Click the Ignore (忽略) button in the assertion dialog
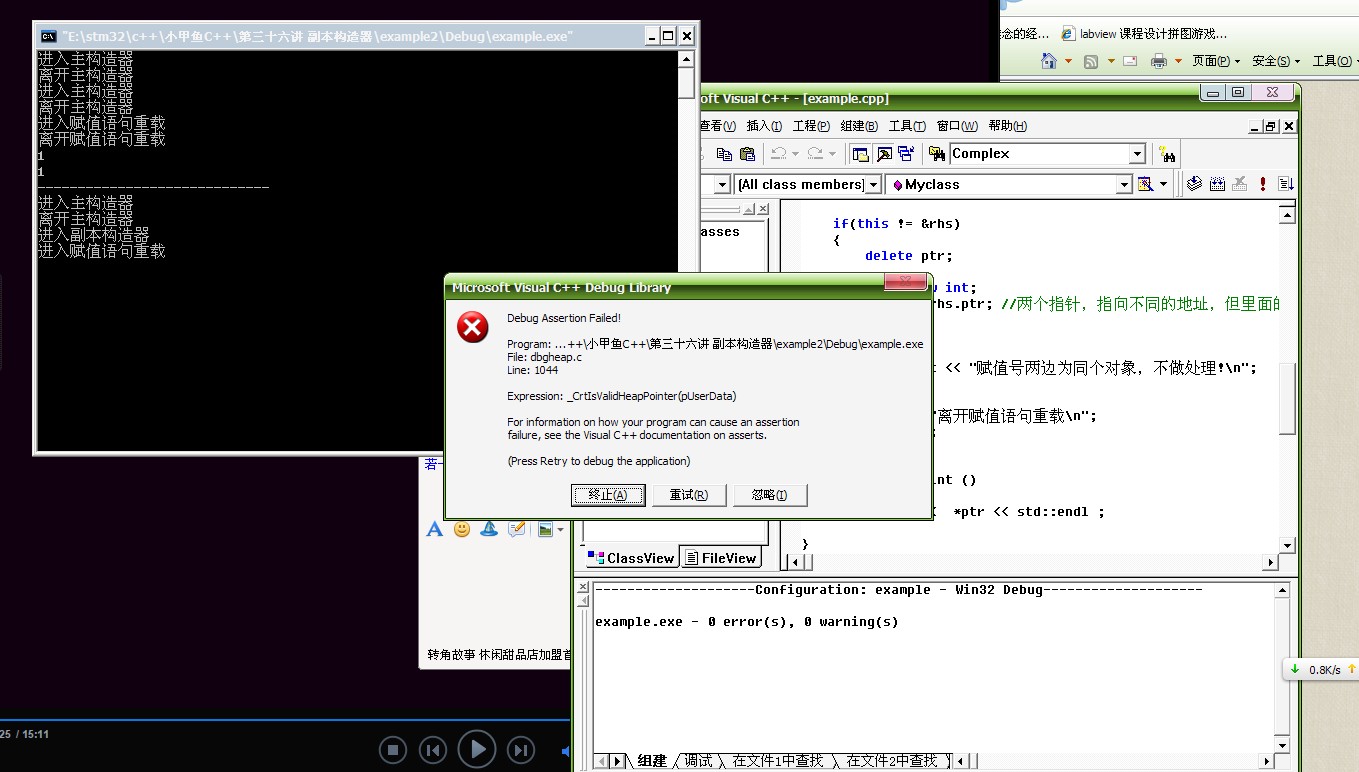 (770, 495)
